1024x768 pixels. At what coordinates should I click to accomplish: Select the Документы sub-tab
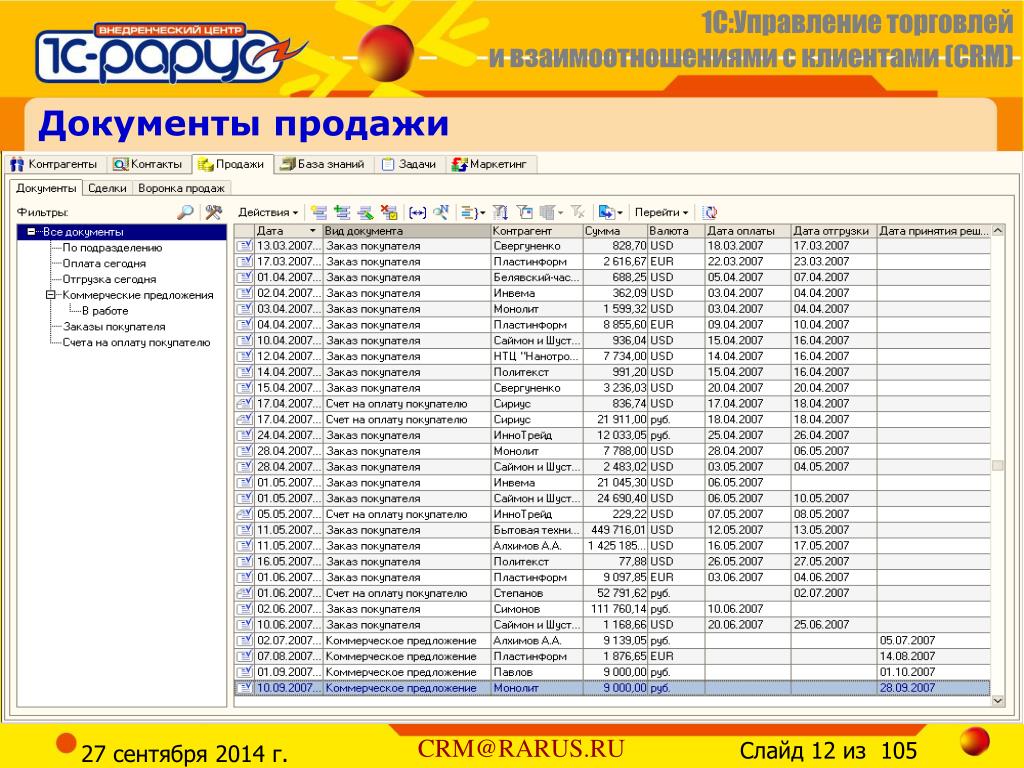coord(46,188)
